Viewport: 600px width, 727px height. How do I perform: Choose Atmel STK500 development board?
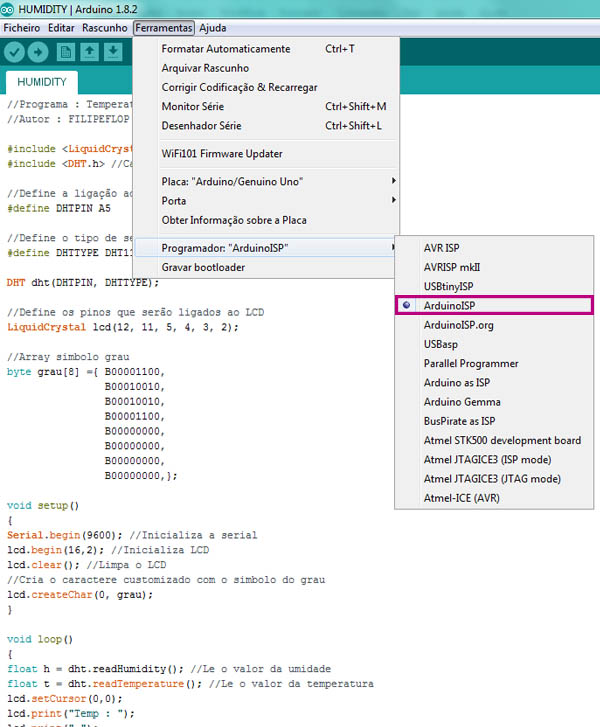click(494, 440)
